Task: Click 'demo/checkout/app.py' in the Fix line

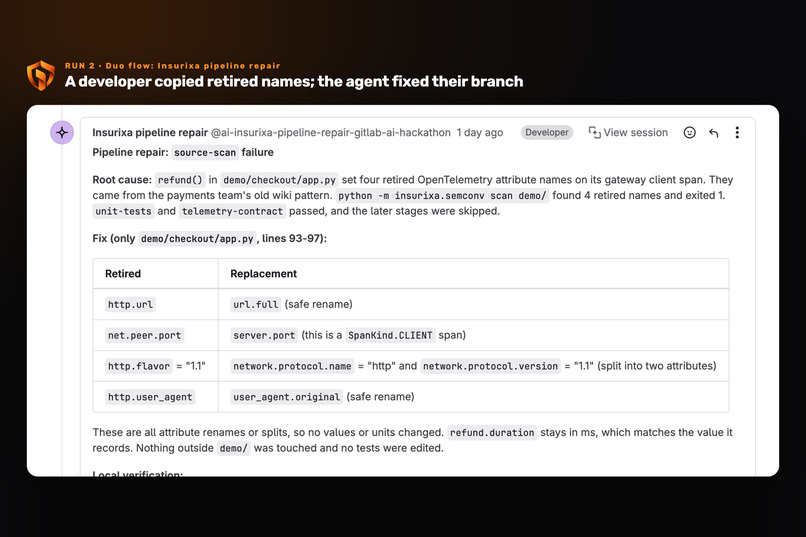Action: (197, 239)
